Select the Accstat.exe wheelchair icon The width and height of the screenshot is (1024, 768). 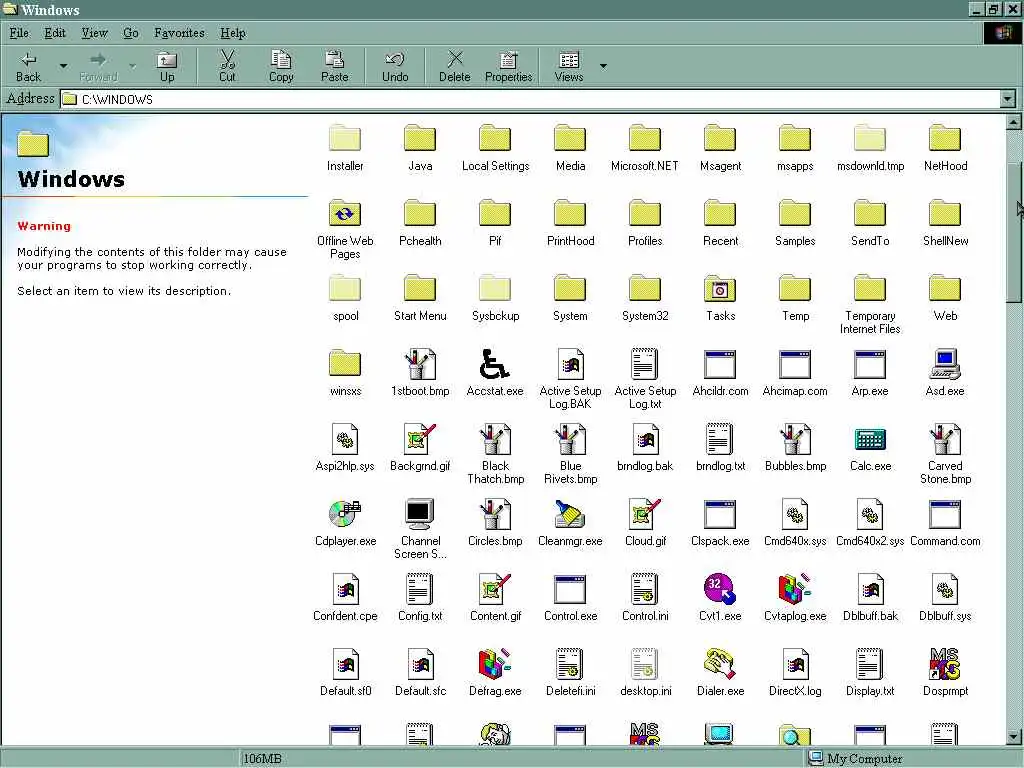click(494, 364)
